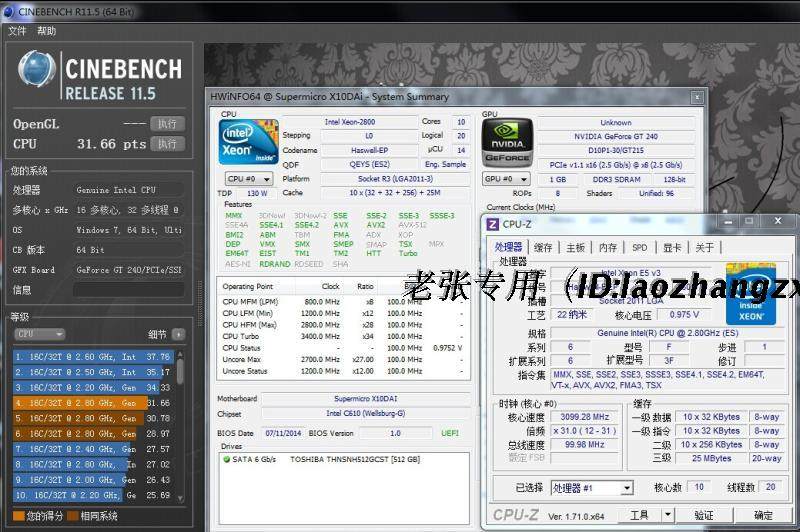Click the ranking list vertical scrollbar
This screenshot has width=800, height=532.
(x=180, y=426)
